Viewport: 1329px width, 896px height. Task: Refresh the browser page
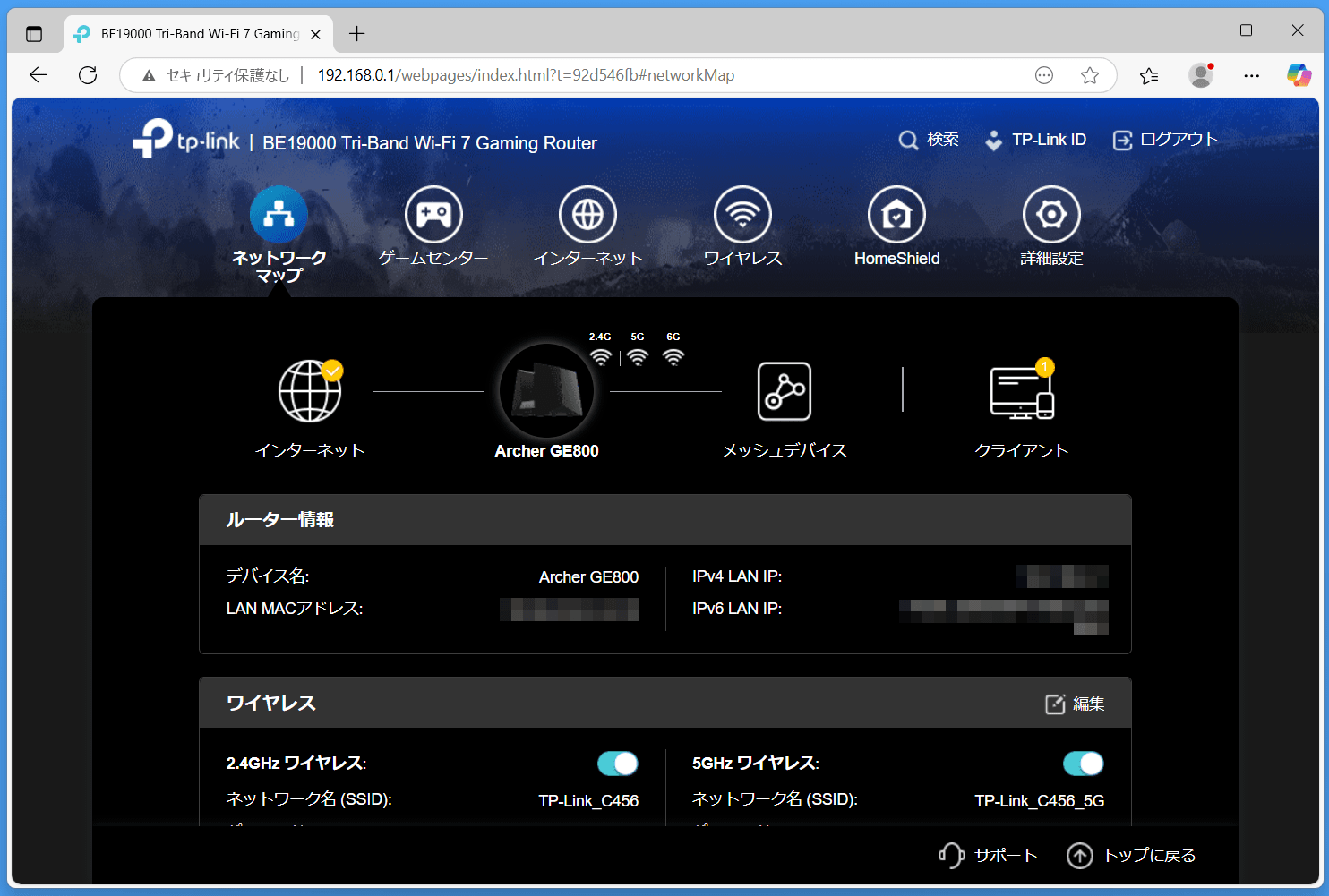click(88, 75)
